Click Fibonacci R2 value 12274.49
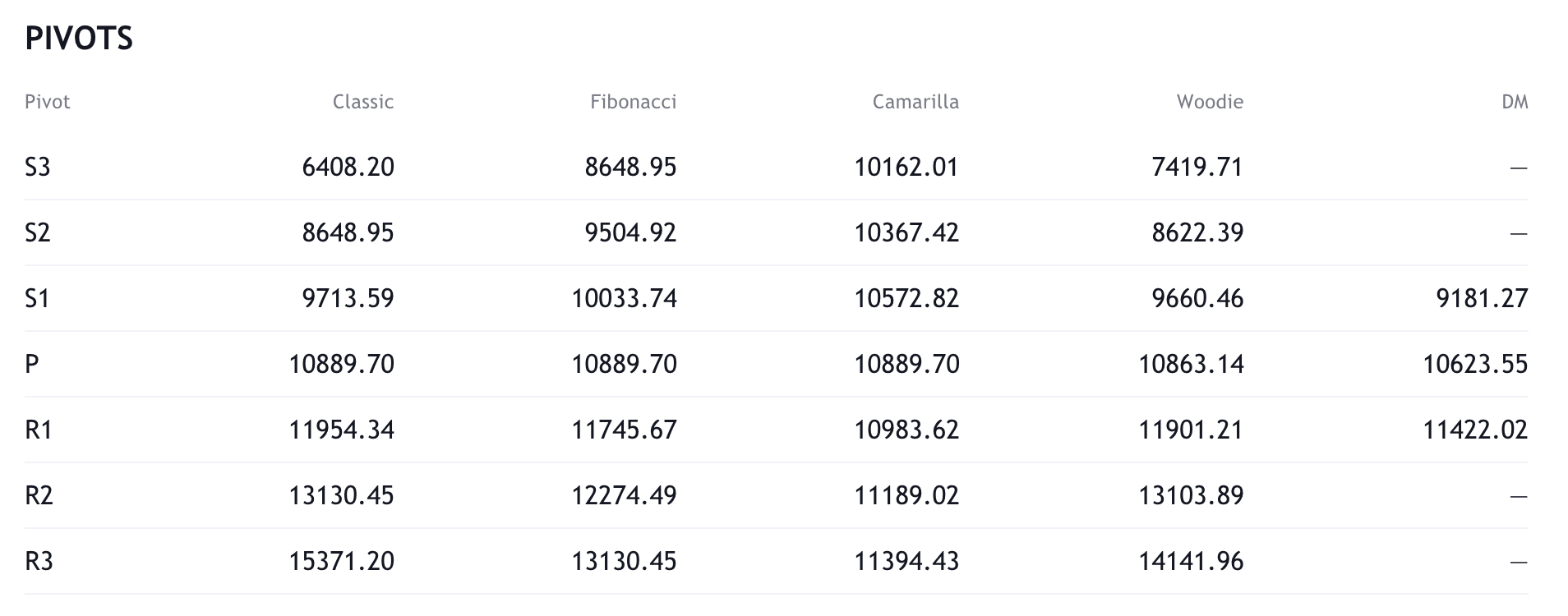The height and width of the screenshot is (616, 1568). [x=624, y=495]
